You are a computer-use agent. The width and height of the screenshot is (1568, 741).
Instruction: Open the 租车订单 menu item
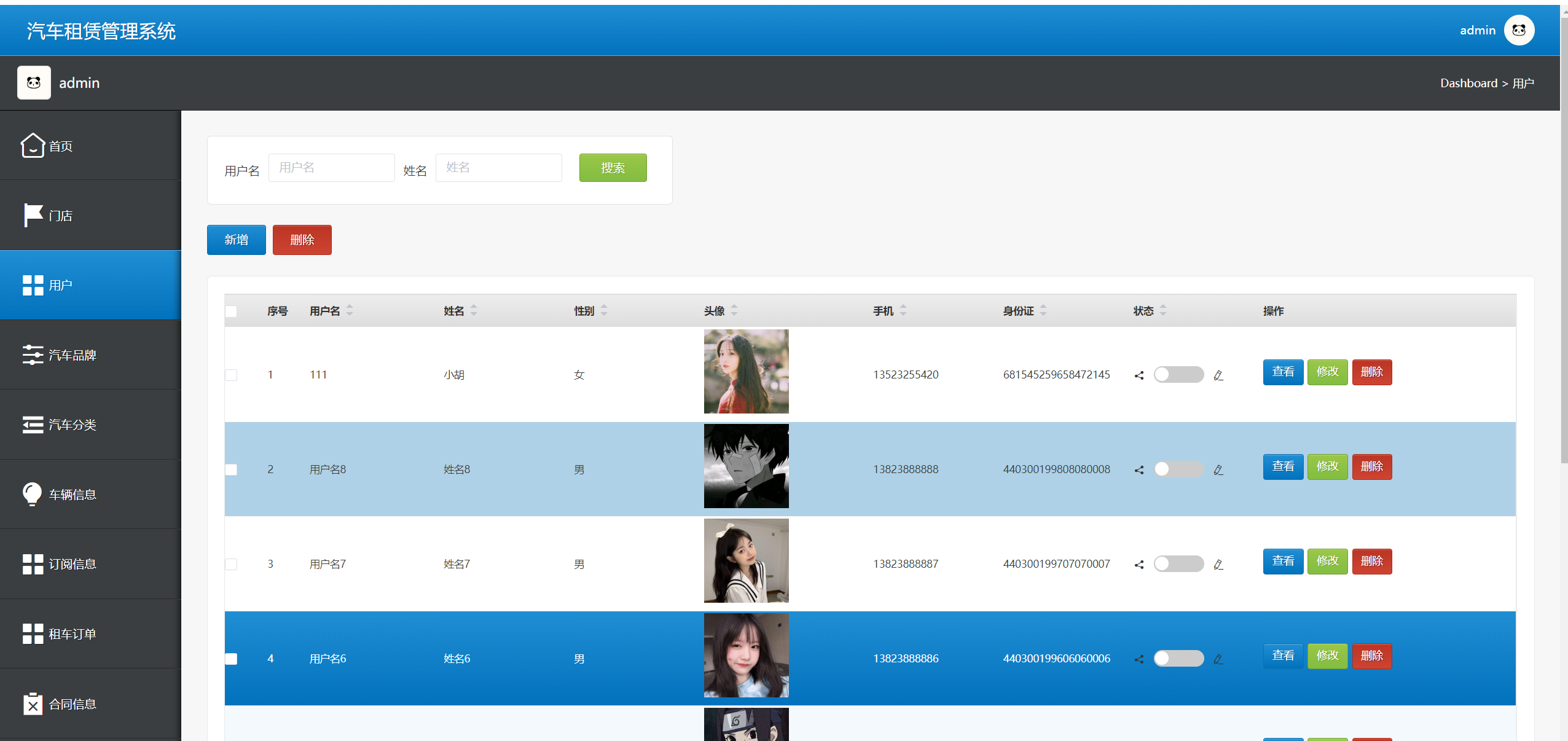[x=73, y=633]
